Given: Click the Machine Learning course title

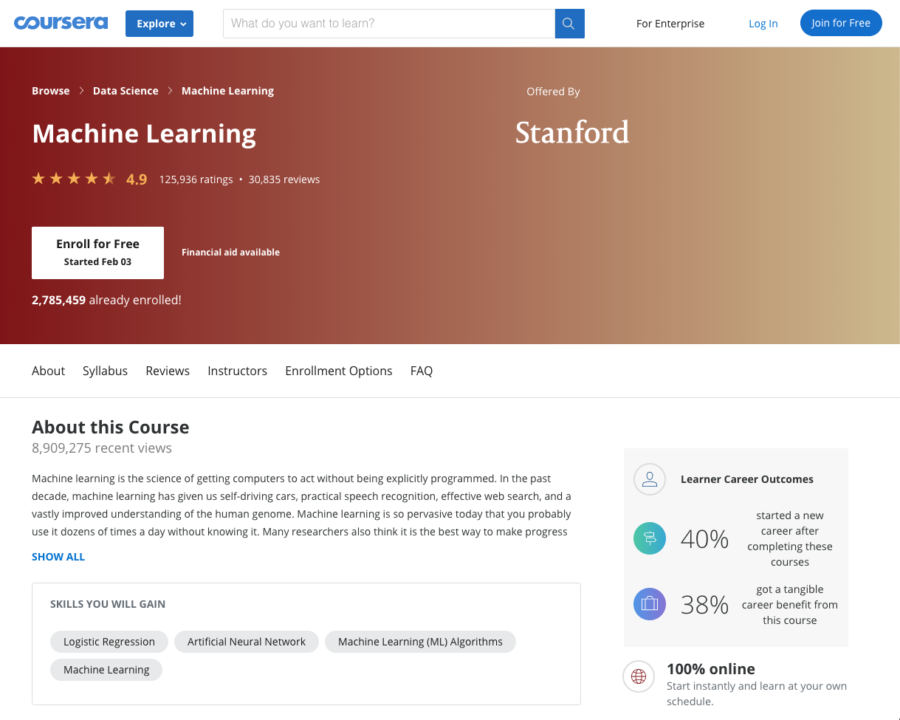Looking at the screenshot, I should [144, 133].
